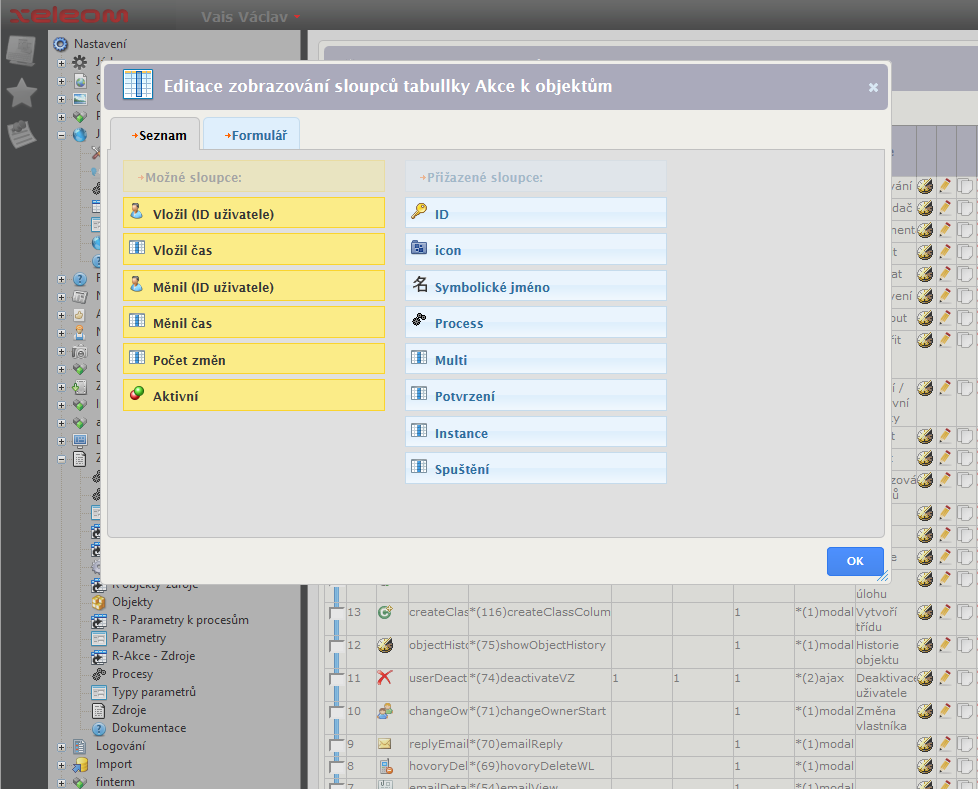Image resolution: width=978 pixels, height=789 pixels.
Task: Tick the checkbox for row 10
Action: 337,711
